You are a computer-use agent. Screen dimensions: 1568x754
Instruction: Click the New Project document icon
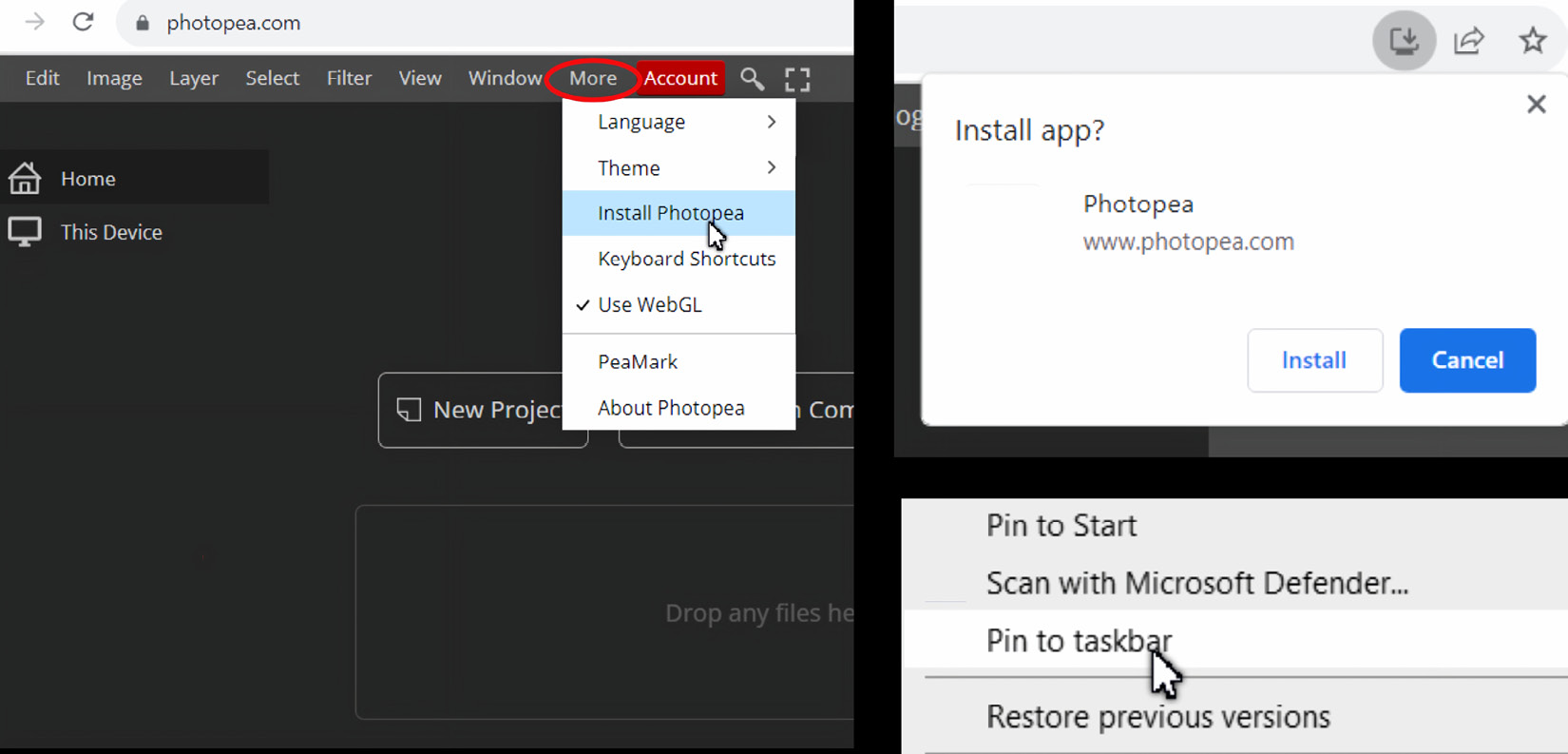point(409,410)
